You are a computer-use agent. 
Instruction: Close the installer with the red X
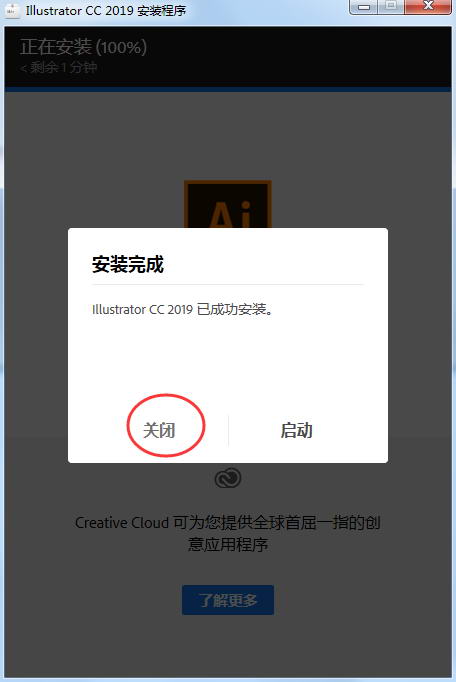pyautogui.click(x=428, y=7)
